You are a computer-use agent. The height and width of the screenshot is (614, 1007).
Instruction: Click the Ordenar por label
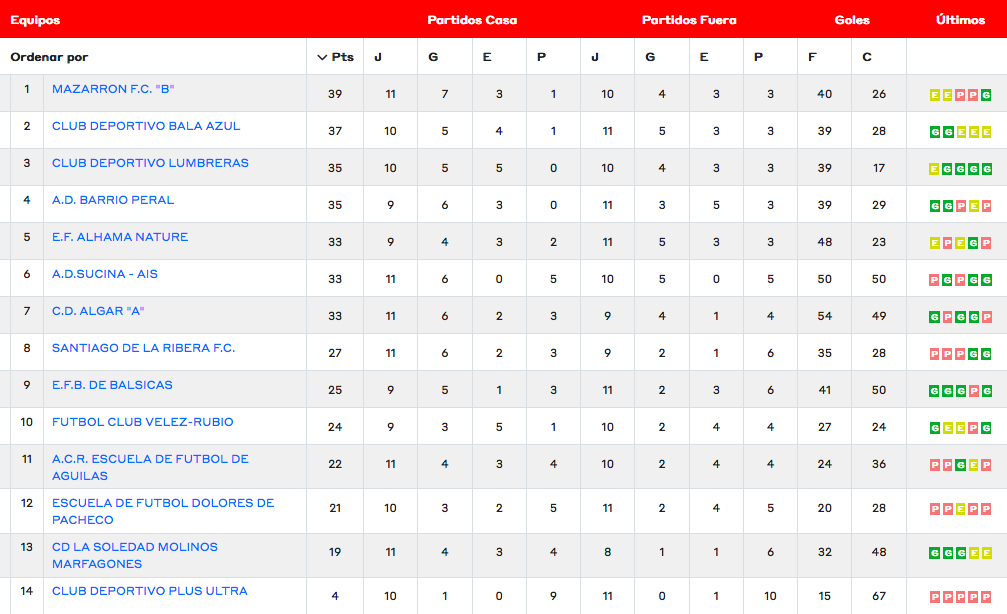tap(49, 57)
